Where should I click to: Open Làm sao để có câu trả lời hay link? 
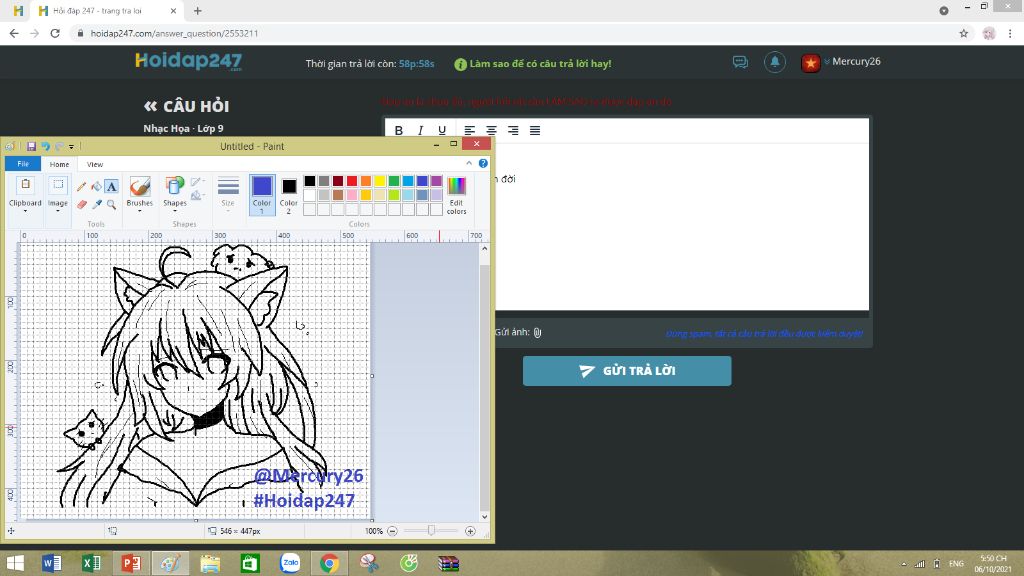533,64
